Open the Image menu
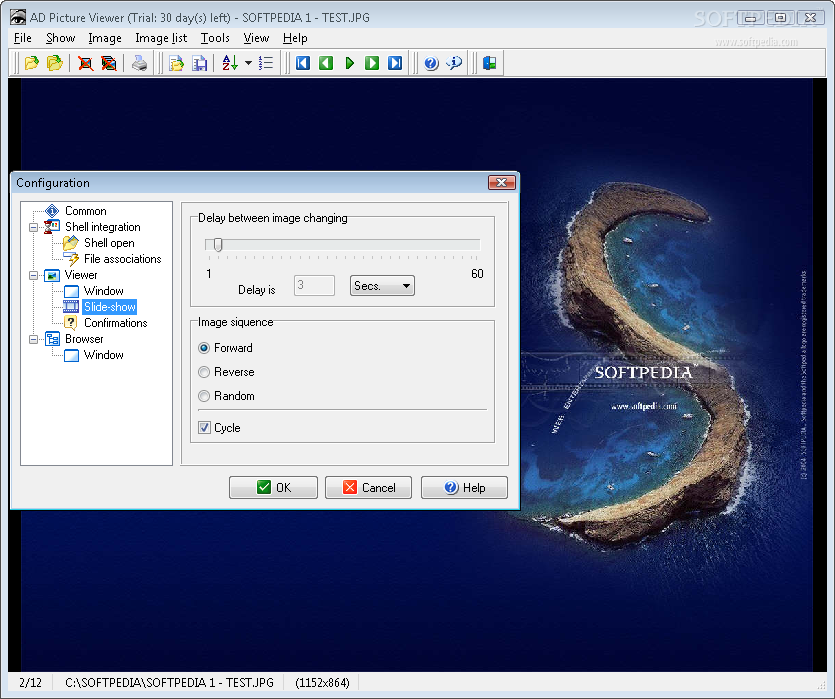Image resolution: width=835 pixels, height=699 pixels. [x=105, y=38]
